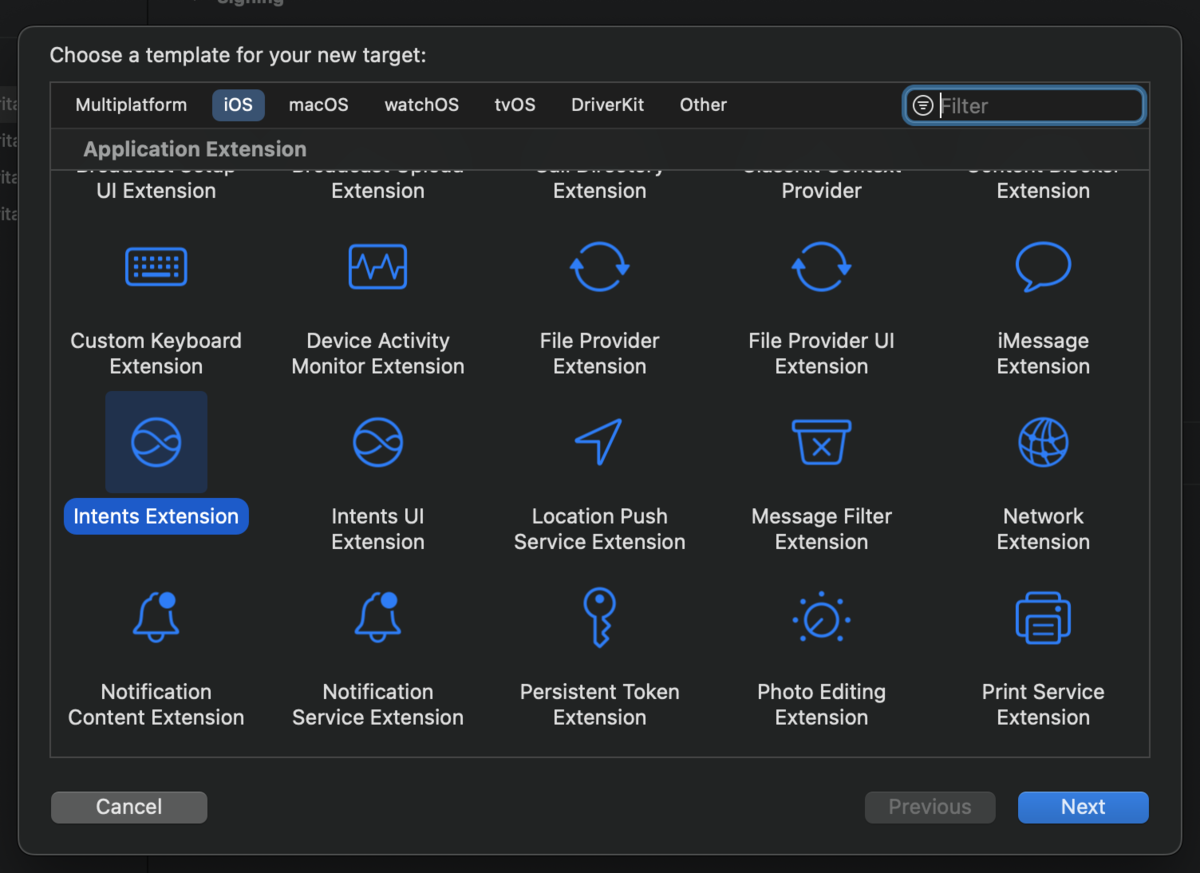Viewport: 1200px width, 873px height.
Task: Click the Next button
Action: point(1083,807)
